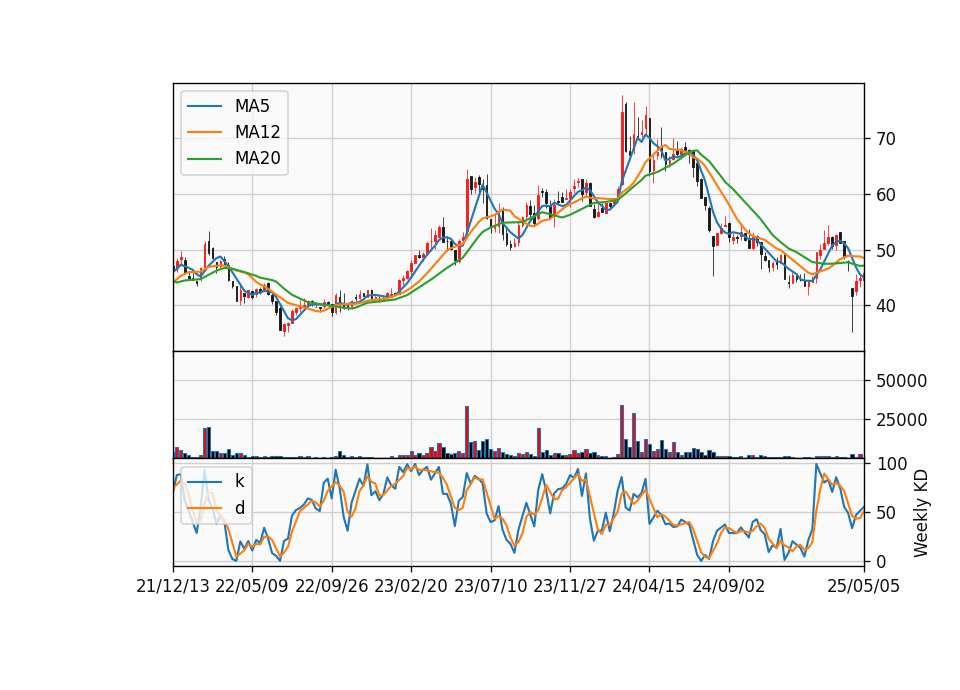Viewport: 960px width, 690px height.
Task: Click the blue MA5 legend line sample
Action: point(204,106)
